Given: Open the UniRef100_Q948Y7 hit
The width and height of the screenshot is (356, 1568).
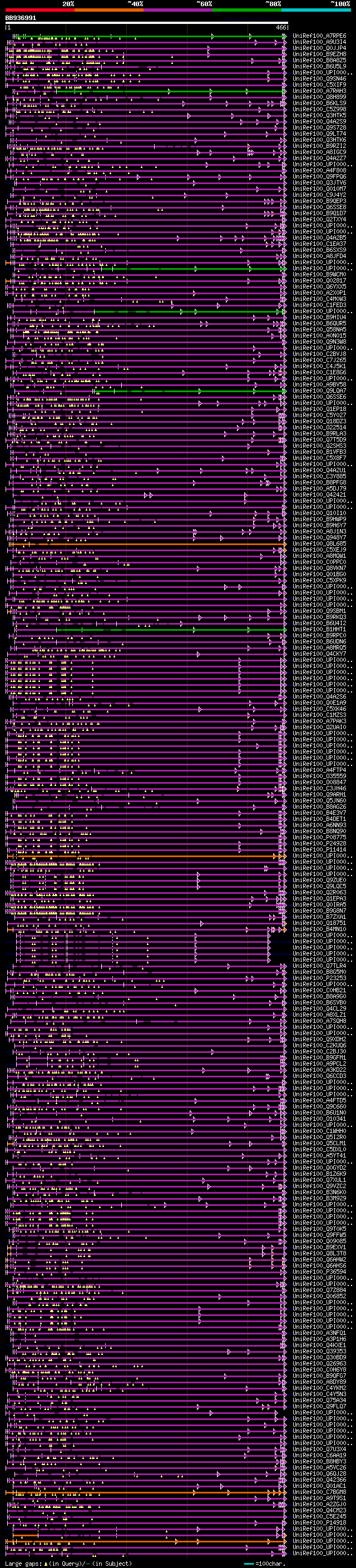Looking at the screenshot, I should click(x=319, y=537).
